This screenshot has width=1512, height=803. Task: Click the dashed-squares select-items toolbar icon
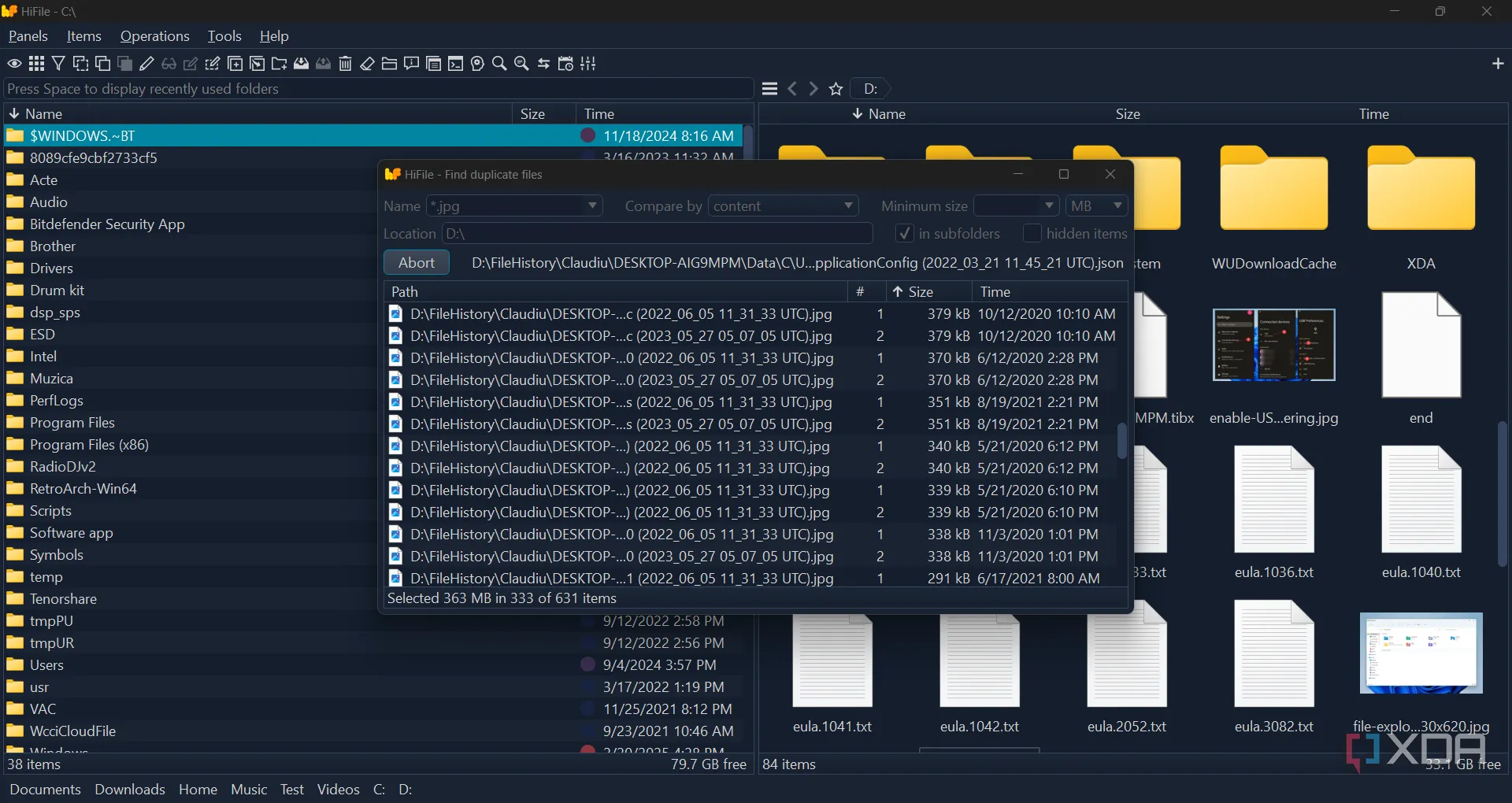pyautogui.click(x=80, y=64)
